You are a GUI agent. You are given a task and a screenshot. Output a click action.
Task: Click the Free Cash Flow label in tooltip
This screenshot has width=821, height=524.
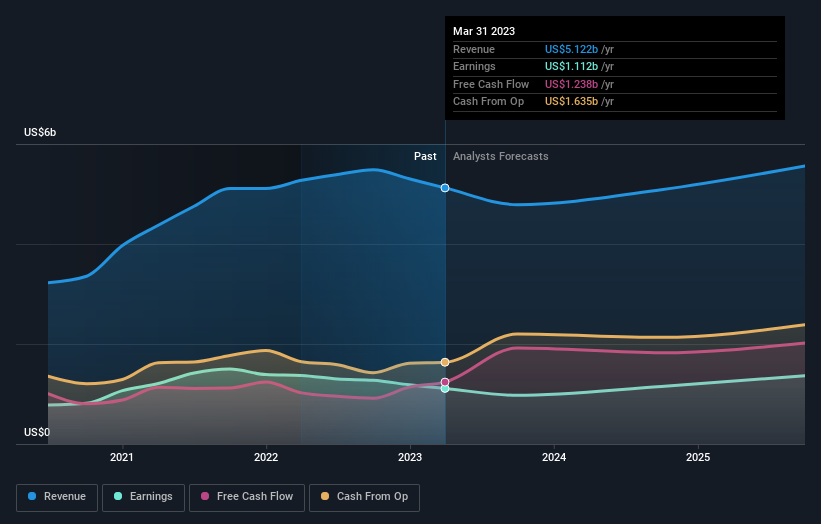coord(491,84)
